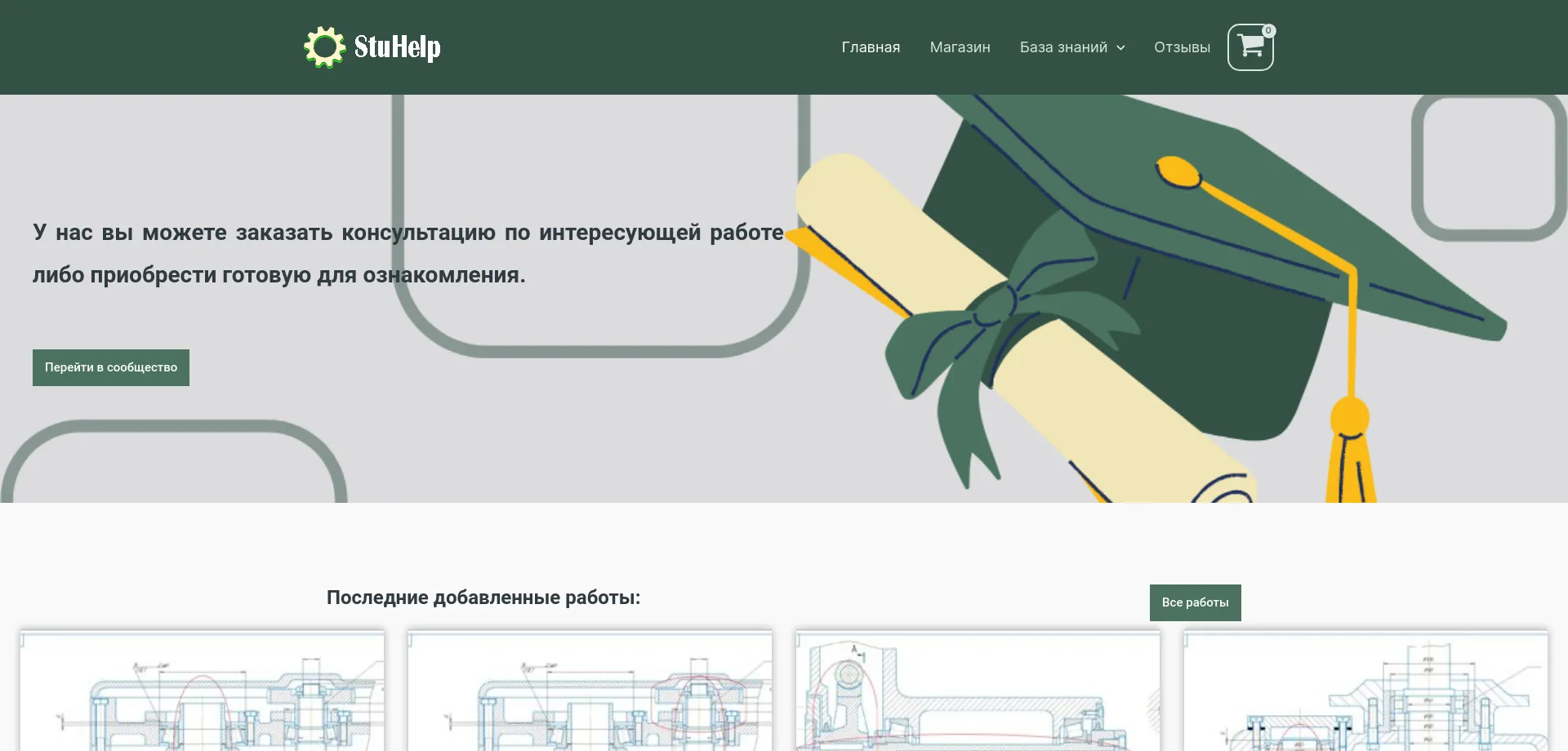
Task: Expand the База знаний dropdown chevron
Action: (x=1120, y=47)
